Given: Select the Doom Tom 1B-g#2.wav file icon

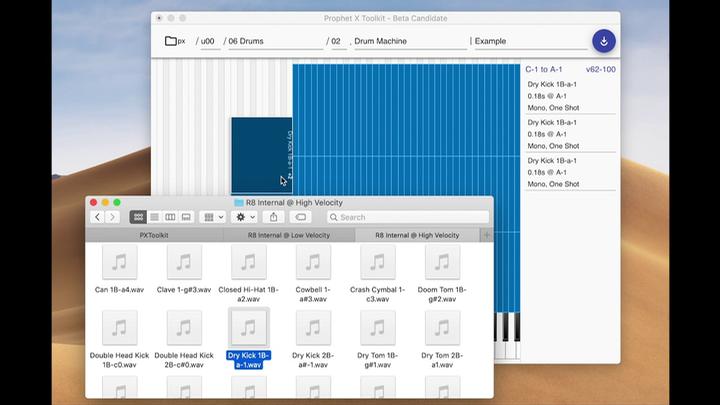Looking at the screenshot, I should pyautogui.click(x=442, y=262).
